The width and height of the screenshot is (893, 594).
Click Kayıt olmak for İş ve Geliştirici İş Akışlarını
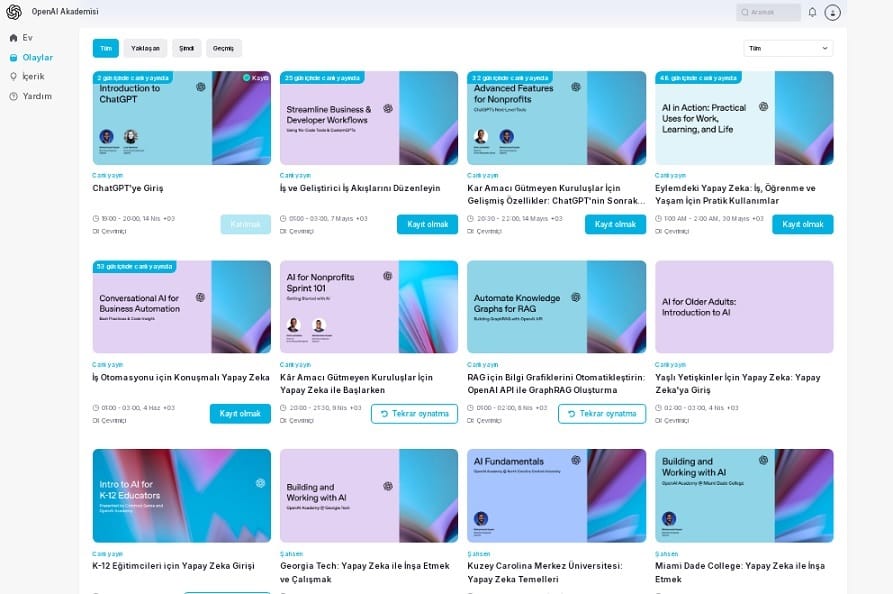pos(428,224)
